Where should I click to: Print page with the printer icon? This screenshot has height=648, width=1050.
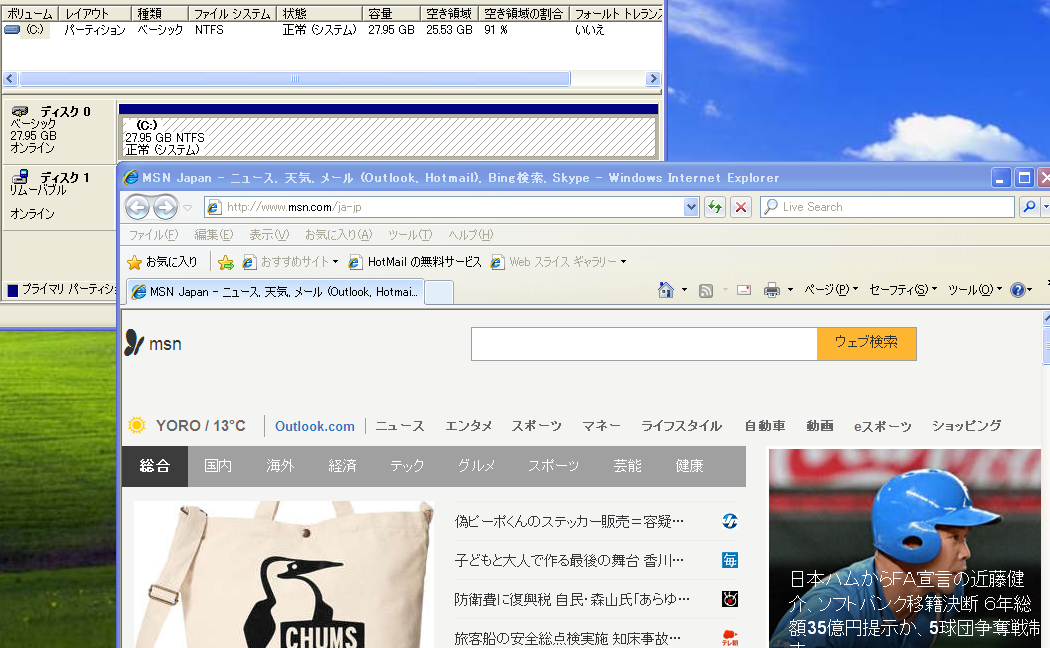[772, 290]
